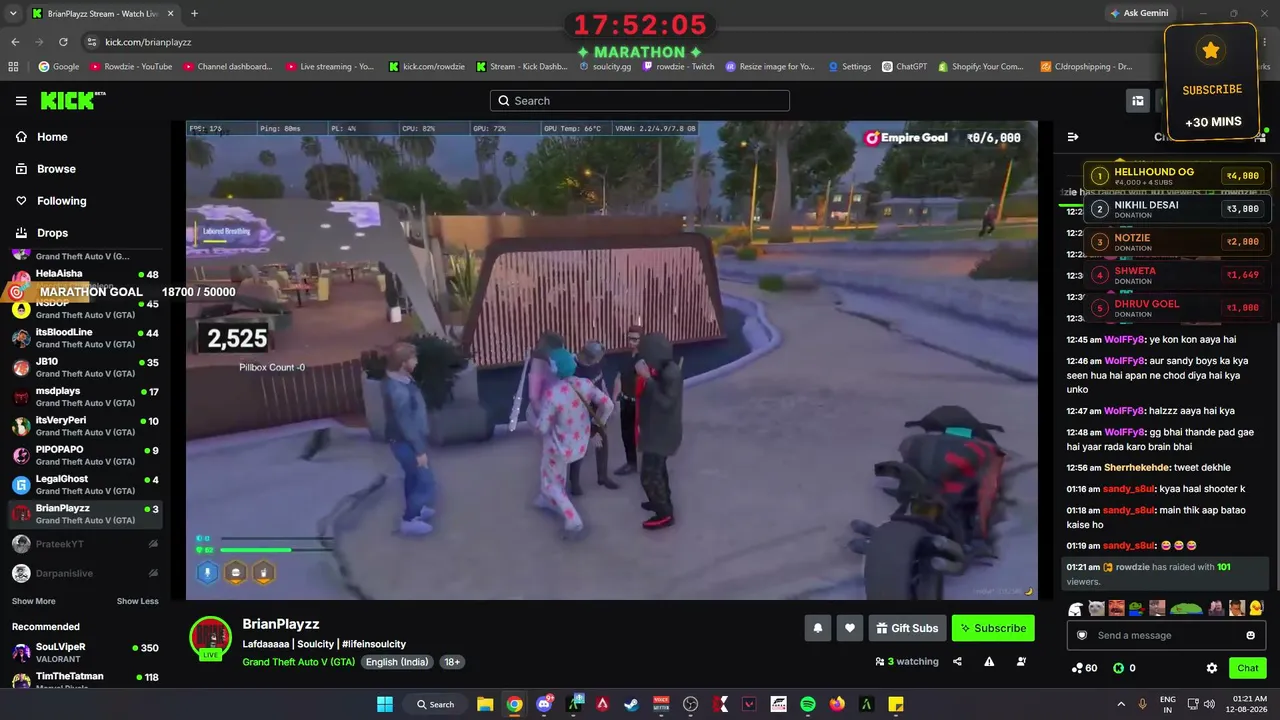The image size is (1280, 720).
Task: Open PIPOPAPO channel in sidebar
Action: 85,455
